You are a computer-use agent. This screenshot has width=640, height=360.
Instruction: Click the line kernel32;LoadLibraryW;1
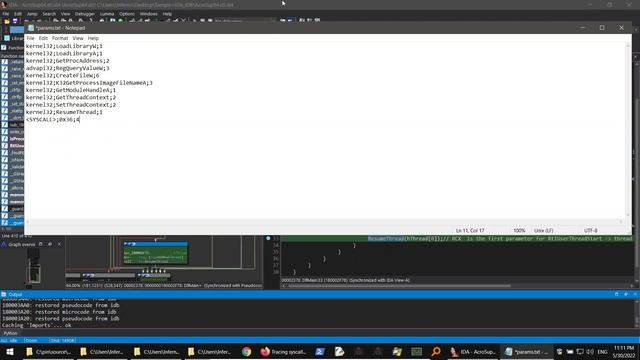tap(64, 46)
